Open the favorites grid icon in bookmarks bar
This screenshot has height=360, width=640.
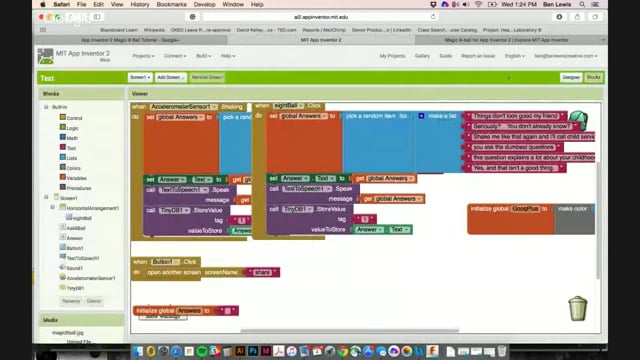coord(43,30)
